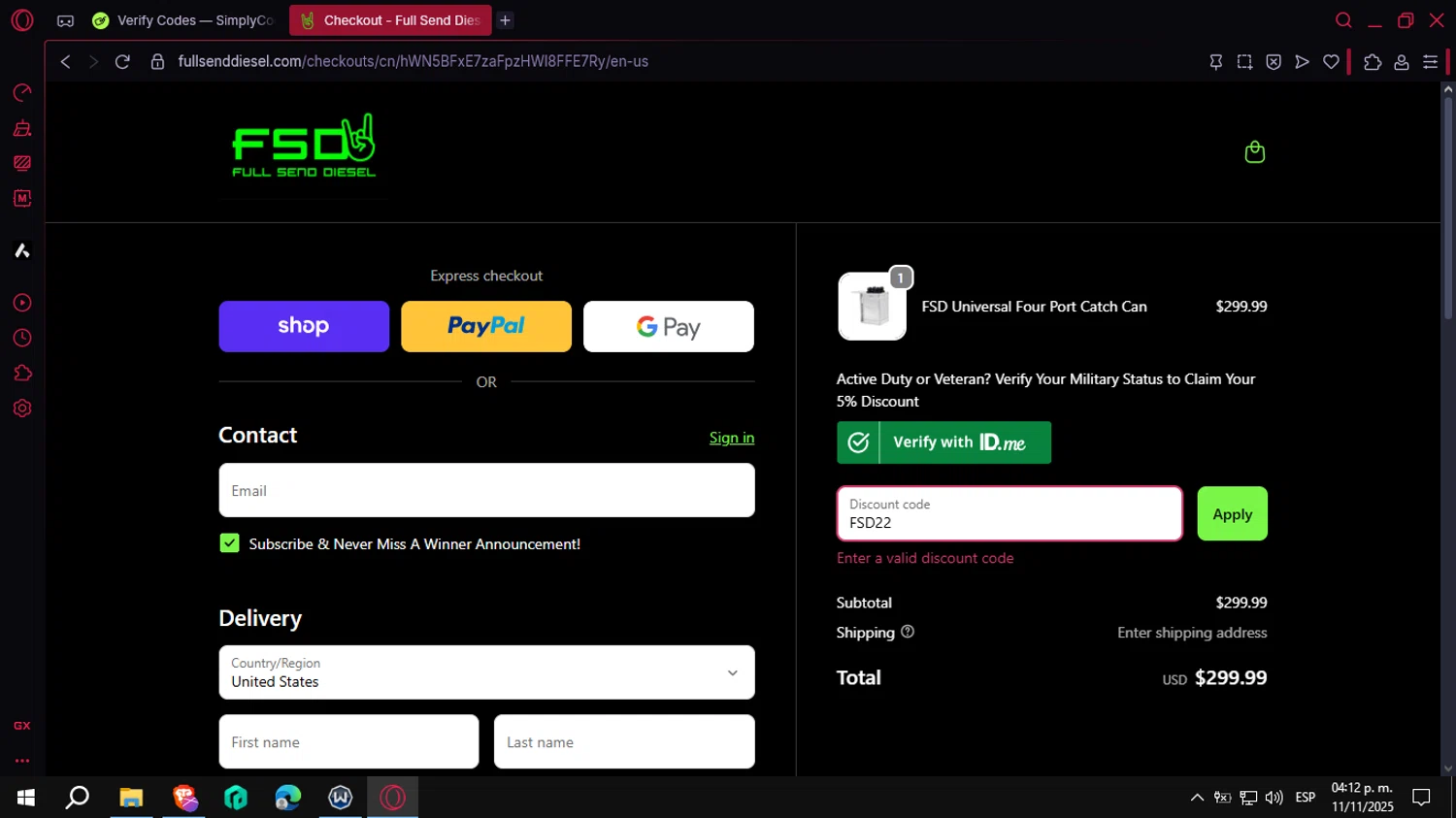This screenshot has width=1456, height=818.
Task: Select the Checkout Full Send Diesel tab
Action: coord(390,20)
